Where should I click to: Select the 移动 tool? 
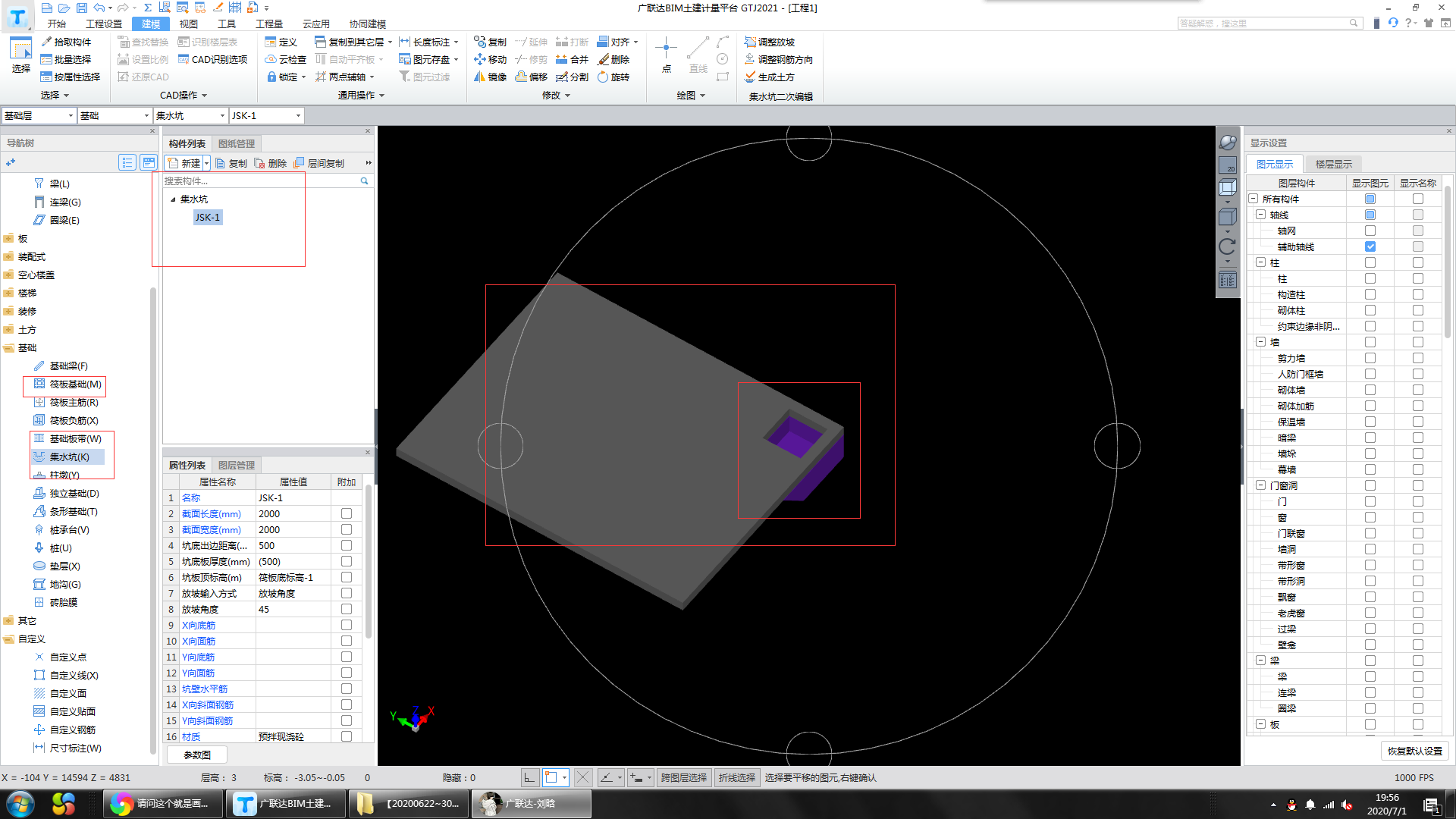(490, 59)
